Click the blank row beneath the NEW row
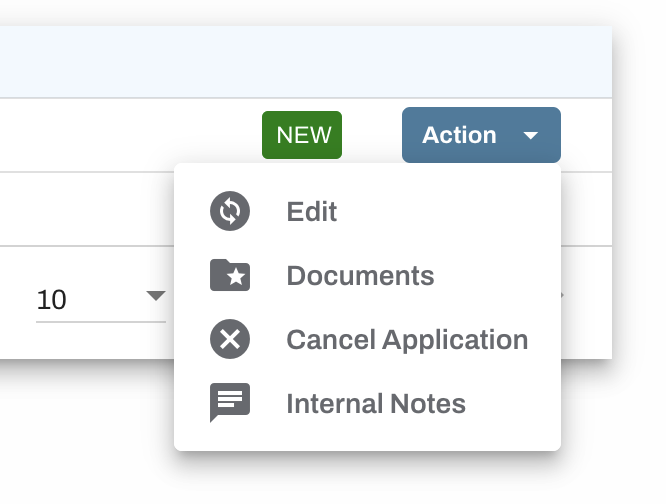The height and width of the screenshot is (504, 666). [x=87, y=209]
